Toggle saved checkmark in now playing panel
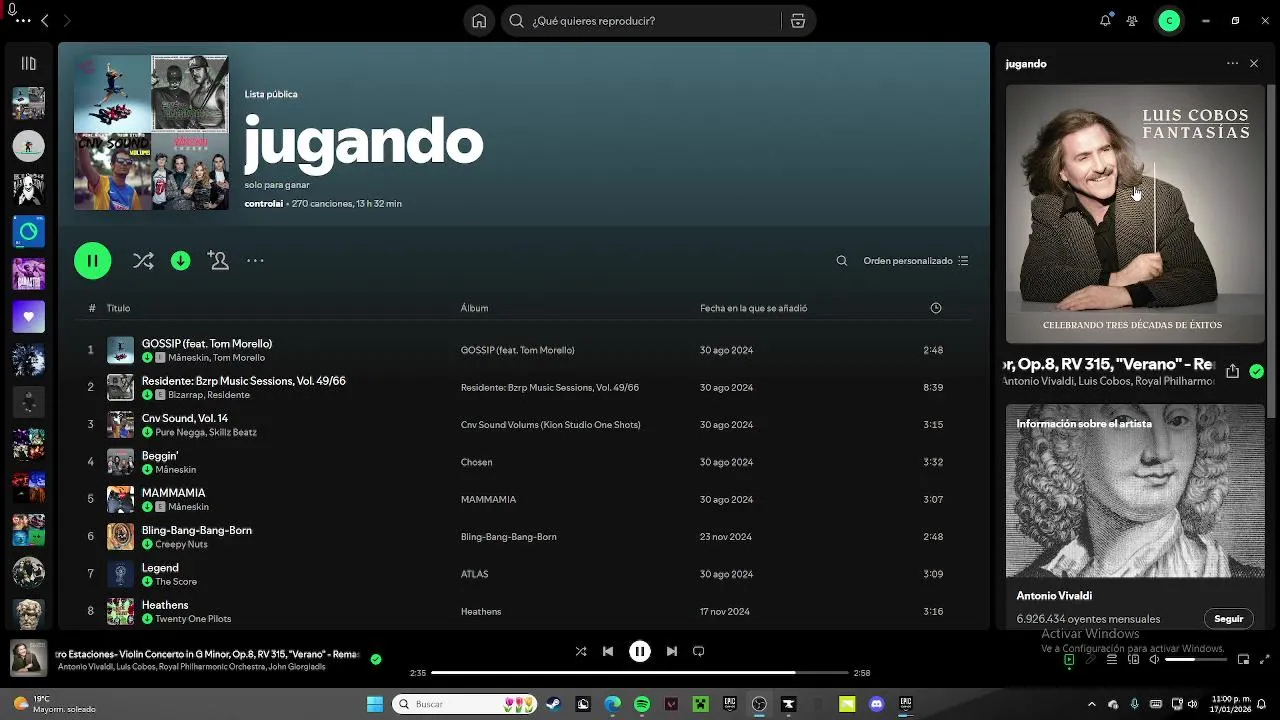Viewport: 1280px width, 720px height. click(x=1256, y=371)
